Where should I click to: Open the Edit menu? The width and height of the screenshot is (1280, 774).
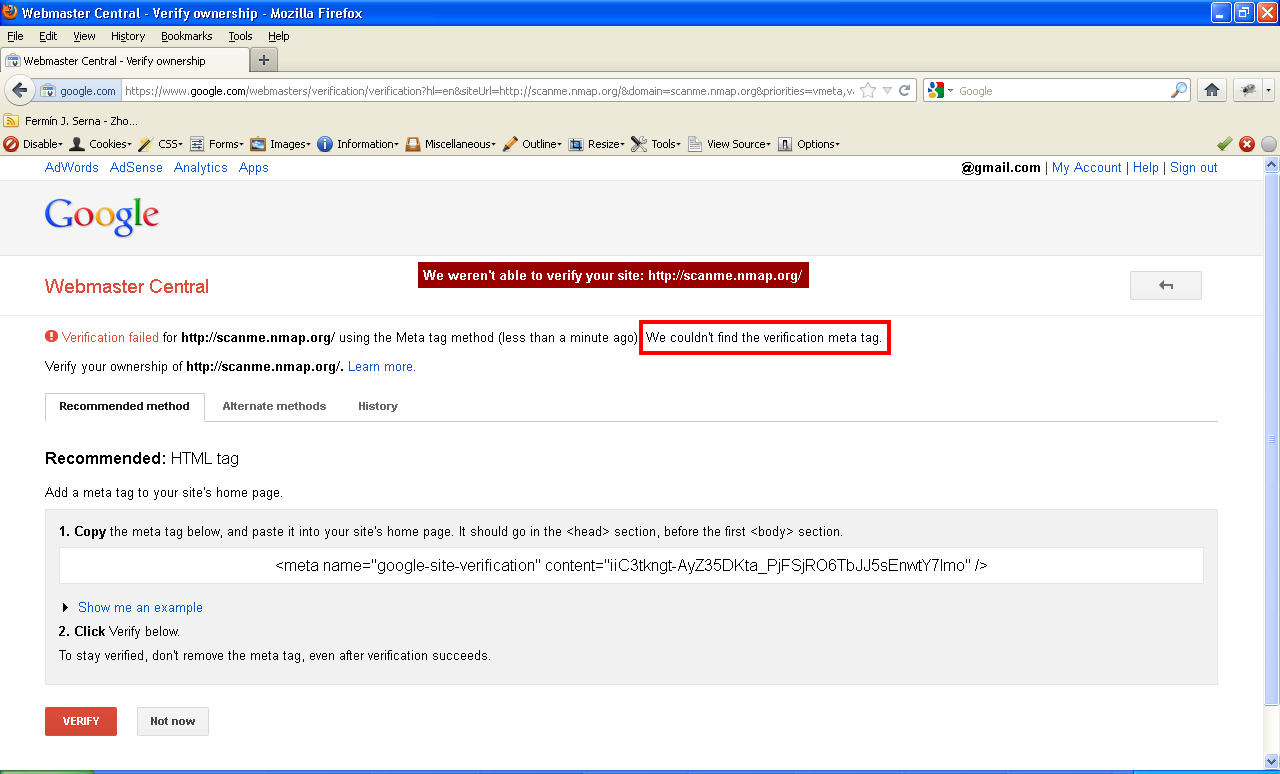tap(48, 36)
